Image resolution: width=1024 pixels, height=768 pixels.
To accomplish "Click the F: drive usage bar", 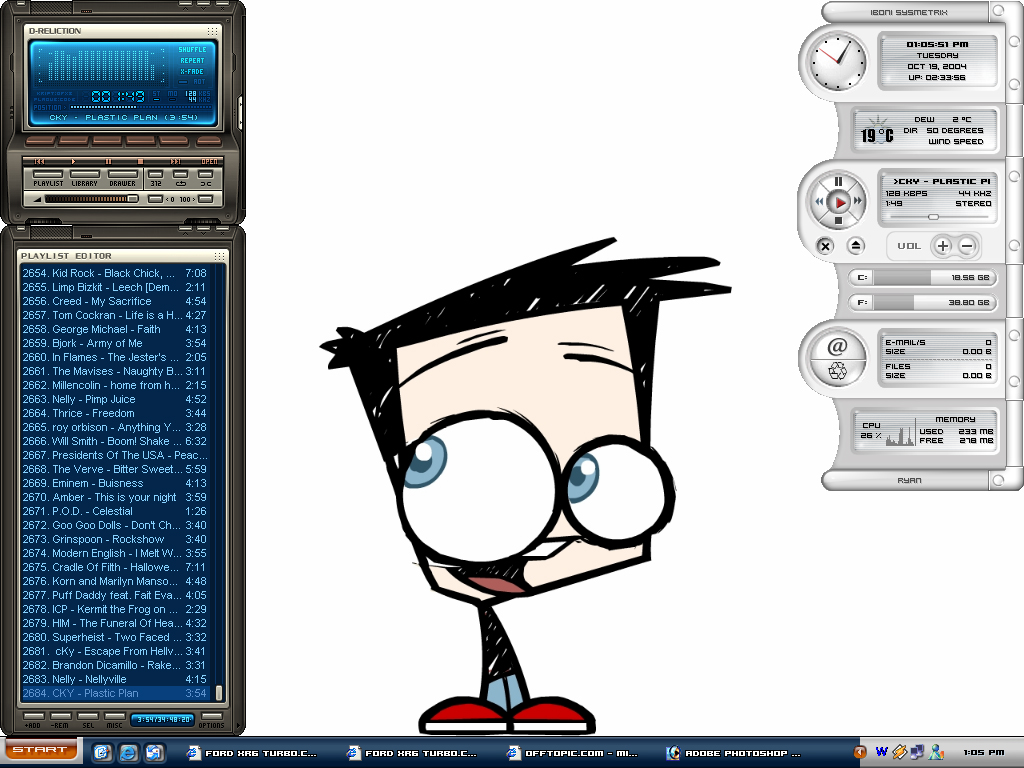I will (x=922, y=302).
